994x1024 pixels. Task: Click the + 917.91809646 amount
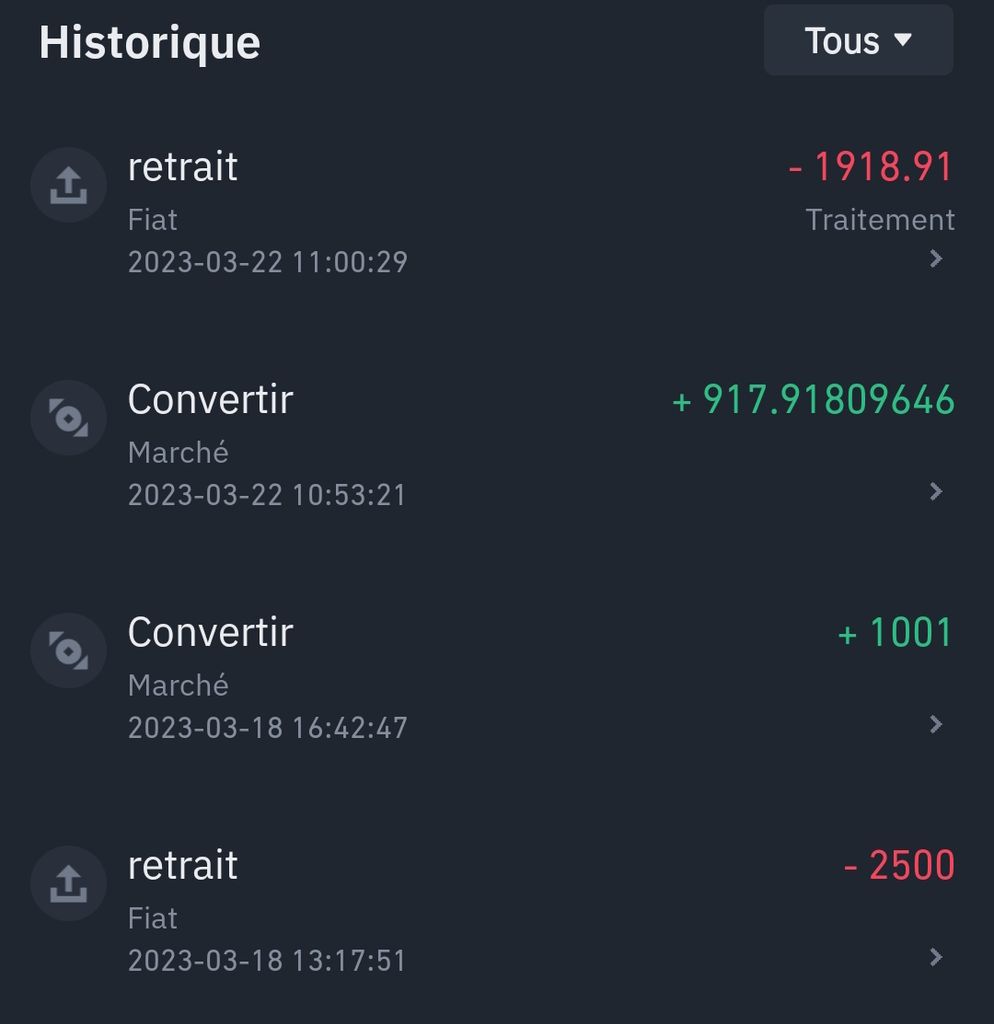(x=814, y=400)
